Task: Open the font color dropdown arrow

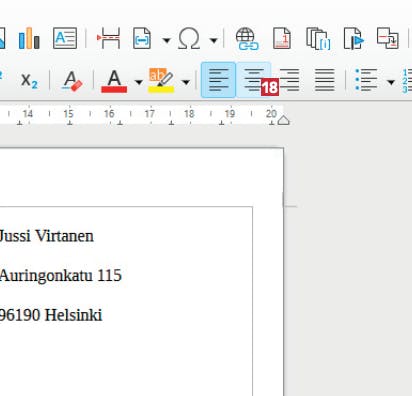Action: (139, 82)
